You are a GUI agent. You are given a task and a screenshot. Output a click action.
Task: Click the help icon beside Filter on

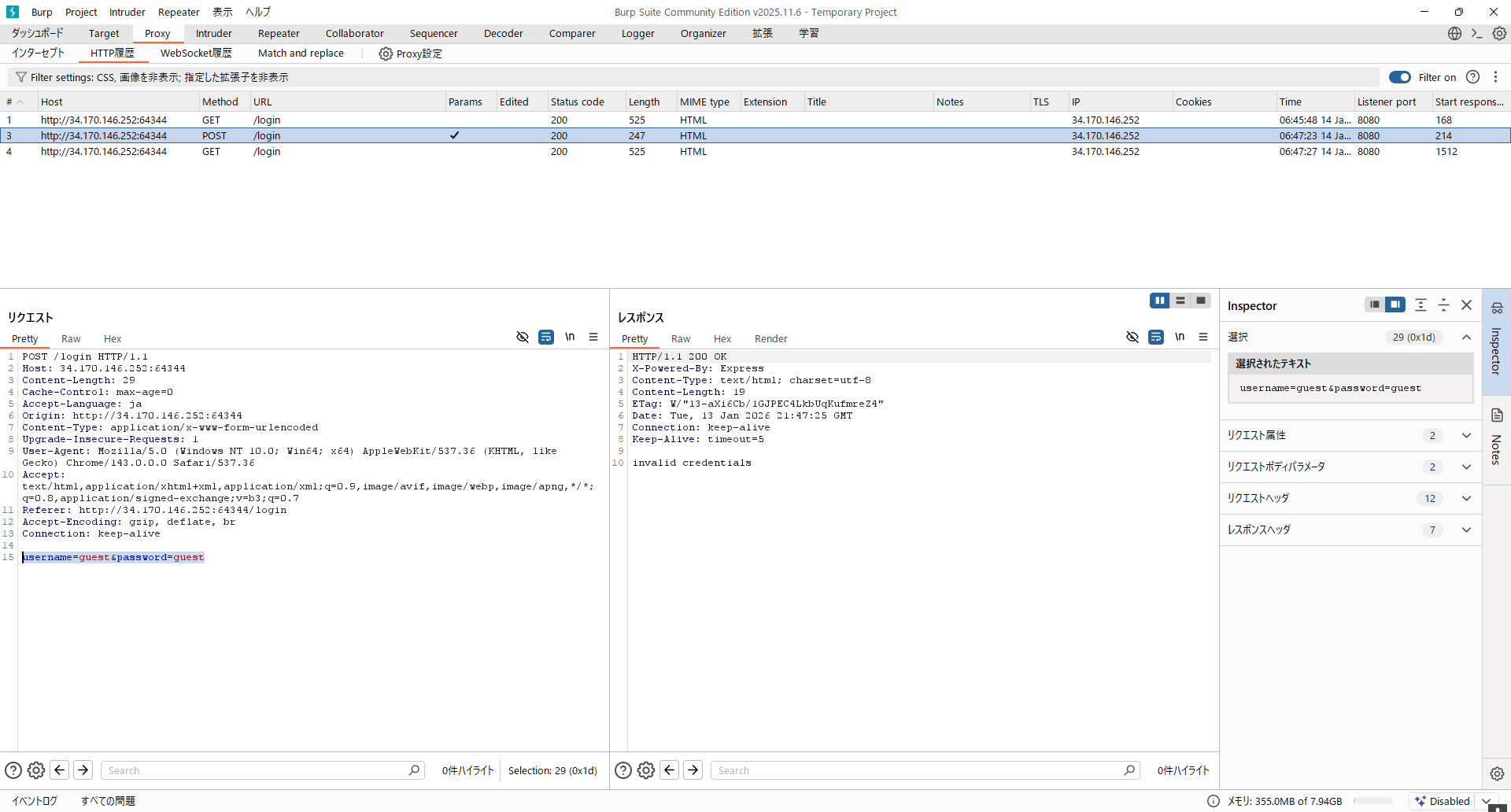[1473, 77]
